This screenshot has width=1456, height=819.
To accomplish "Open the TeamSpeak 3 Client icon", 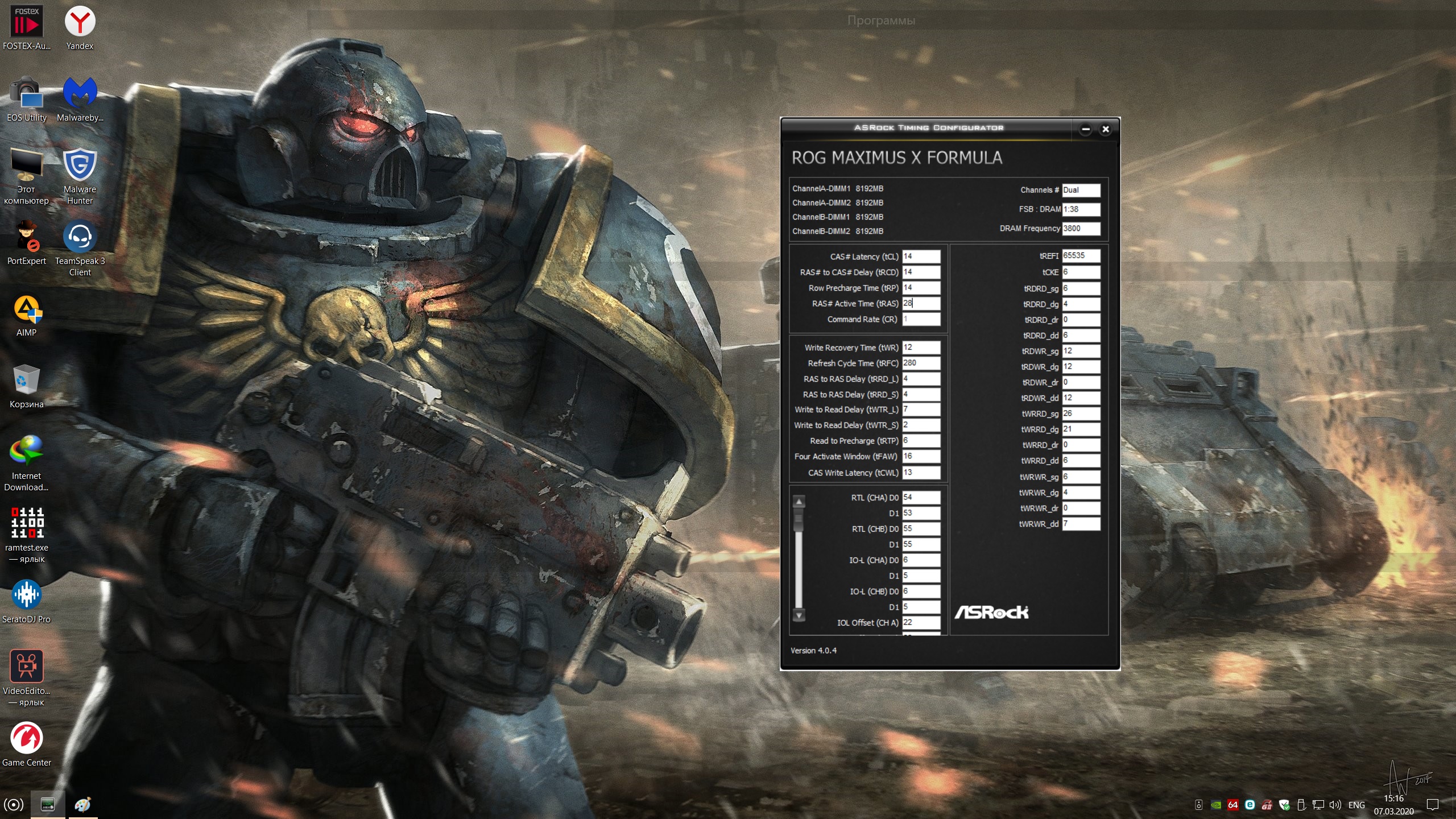I will 80,238.
